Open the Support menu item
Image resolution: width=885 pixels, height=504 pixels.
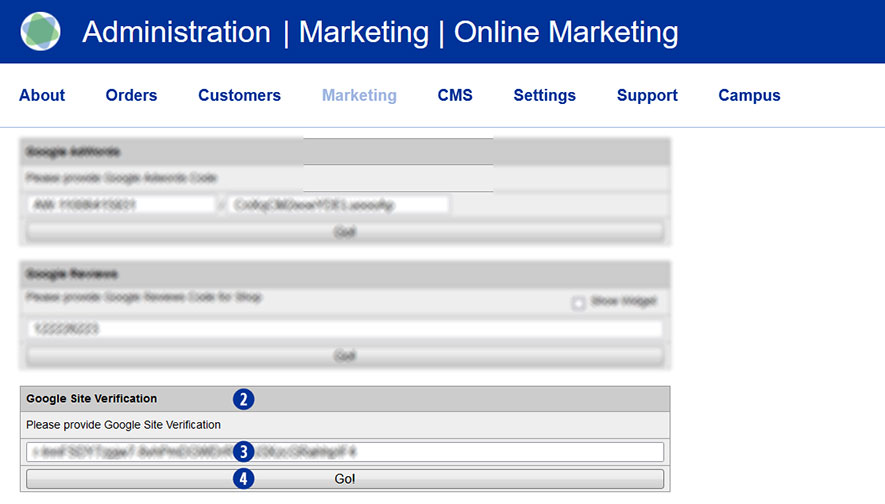(647, 96)
